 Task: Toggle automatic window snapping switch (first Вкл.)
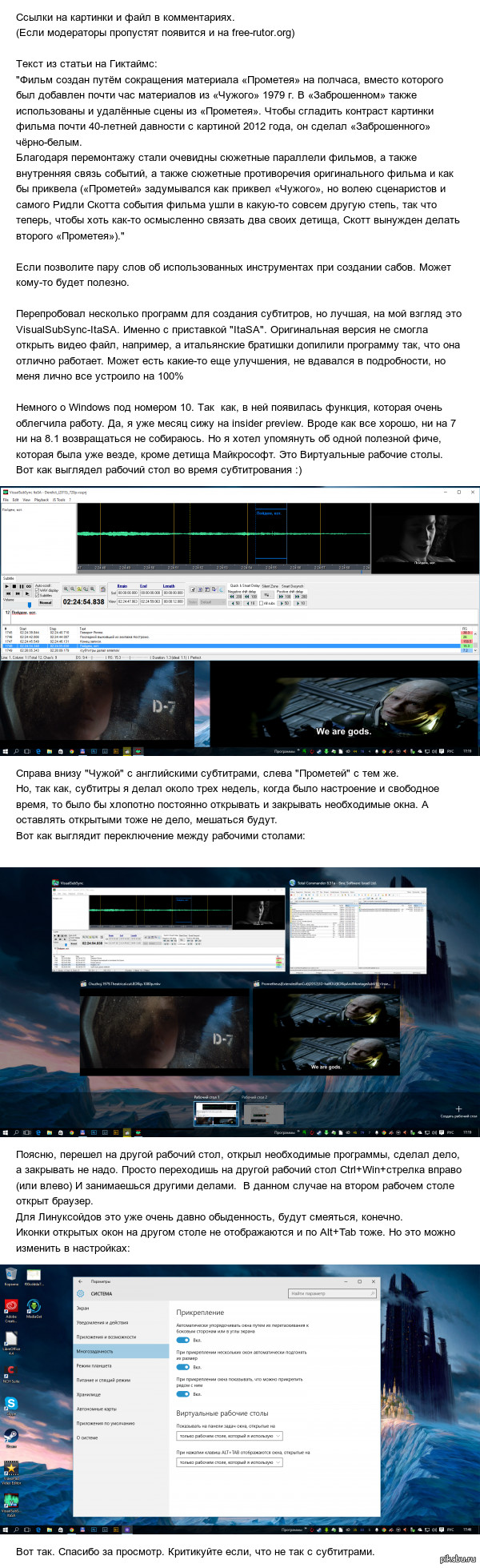point(183,1341)
